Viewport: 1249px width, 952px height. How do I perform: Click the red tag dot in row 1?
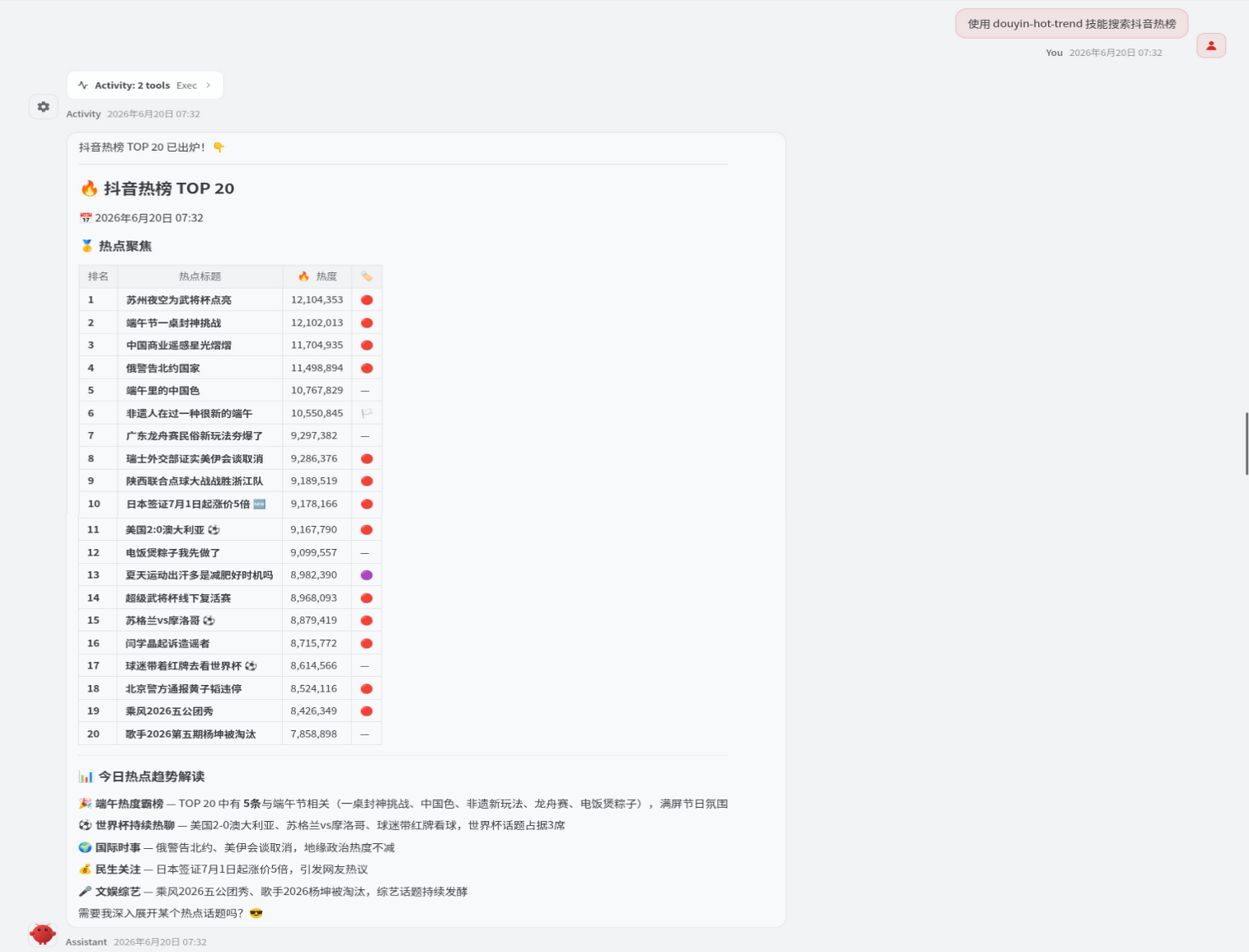pyautogui.click(x=367, y=300)
